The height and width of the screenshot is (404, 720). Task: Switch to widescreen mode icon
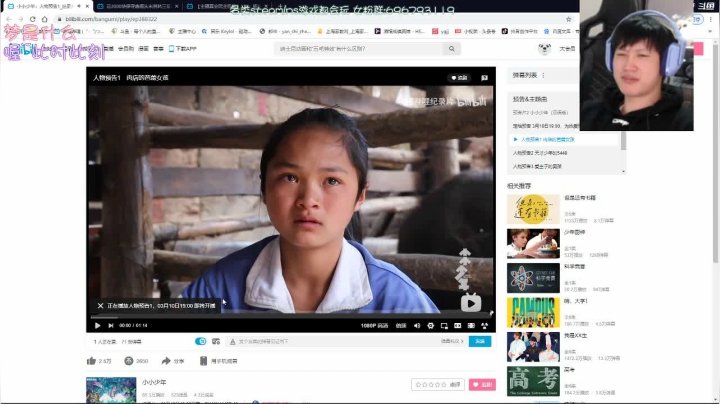457,325
